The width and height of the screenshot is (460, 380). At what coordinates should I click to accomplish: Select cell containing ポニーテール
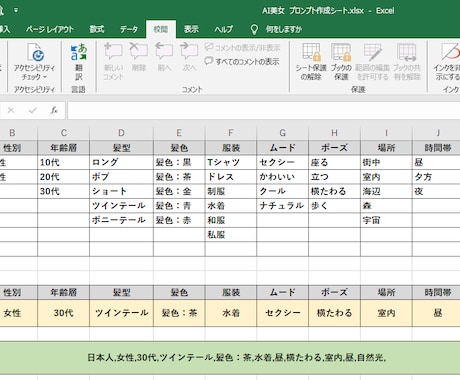tap(121, 220)
